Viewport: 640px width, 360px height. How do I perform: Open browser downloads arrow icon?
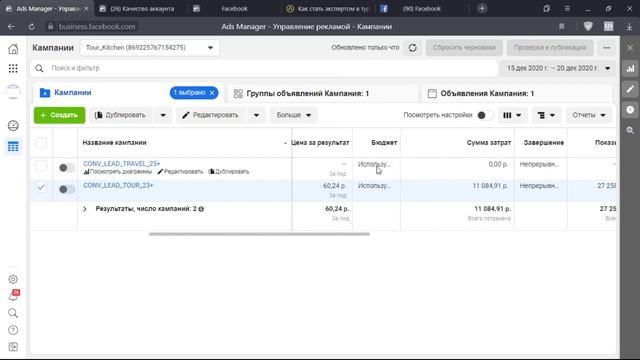(629, 27)
